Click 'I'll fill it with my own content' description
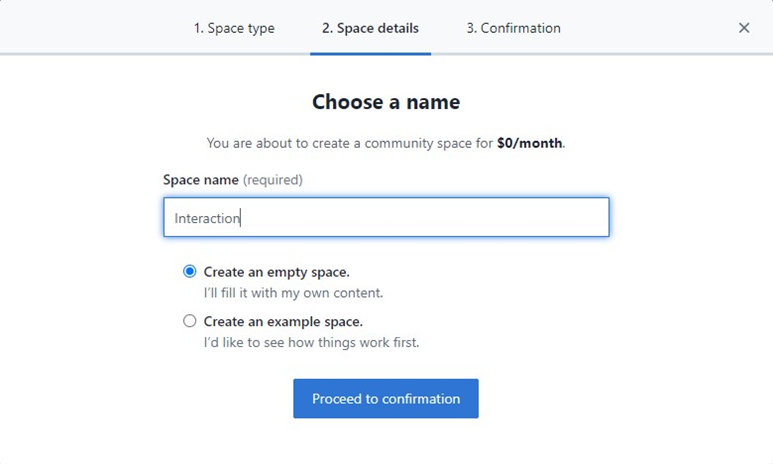Viewport: 773px width, 464px height. pos(293,293)
